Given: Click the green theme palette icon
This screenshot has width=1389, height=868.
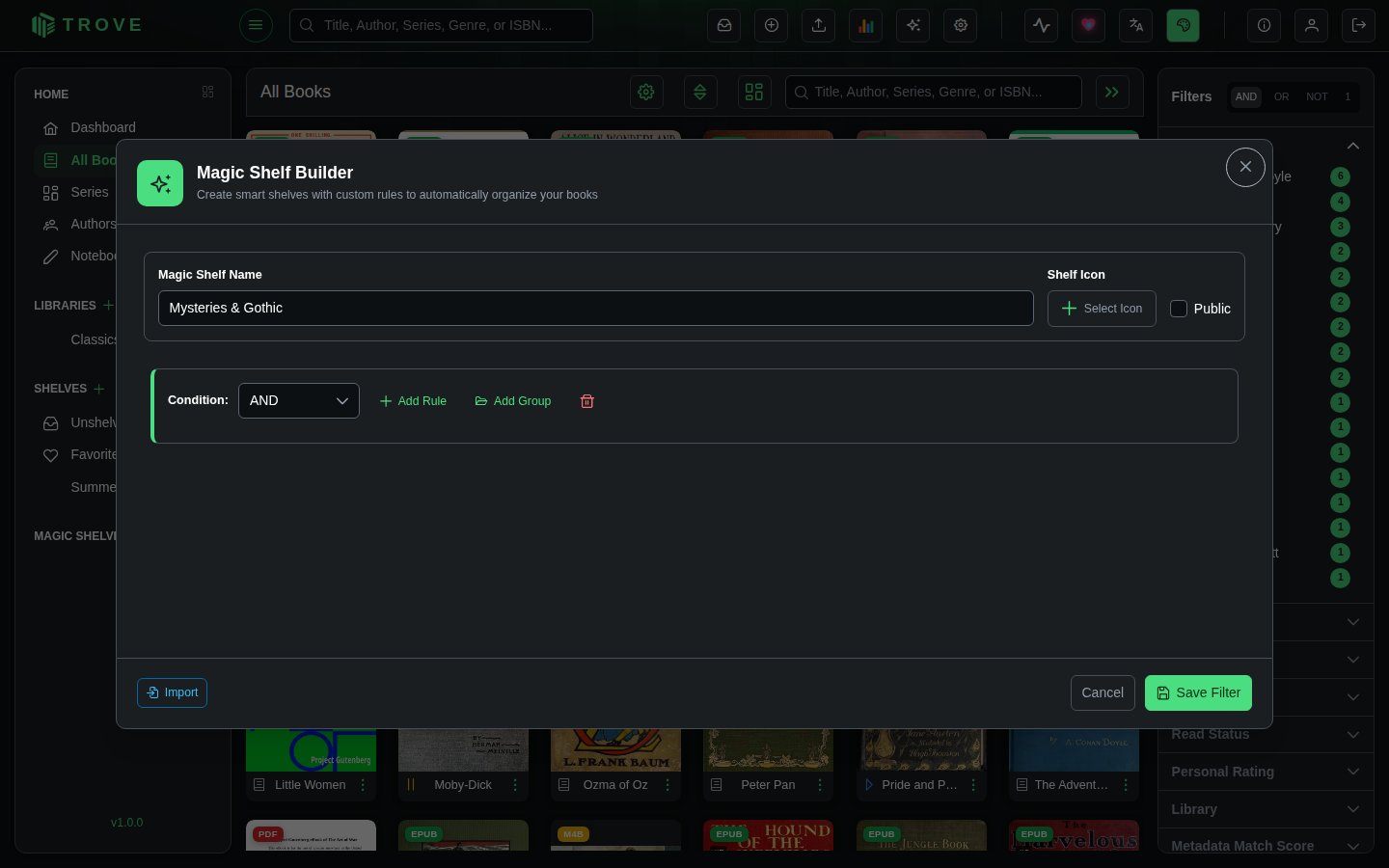Looking at the screenshot, I should click(1184, 25).
